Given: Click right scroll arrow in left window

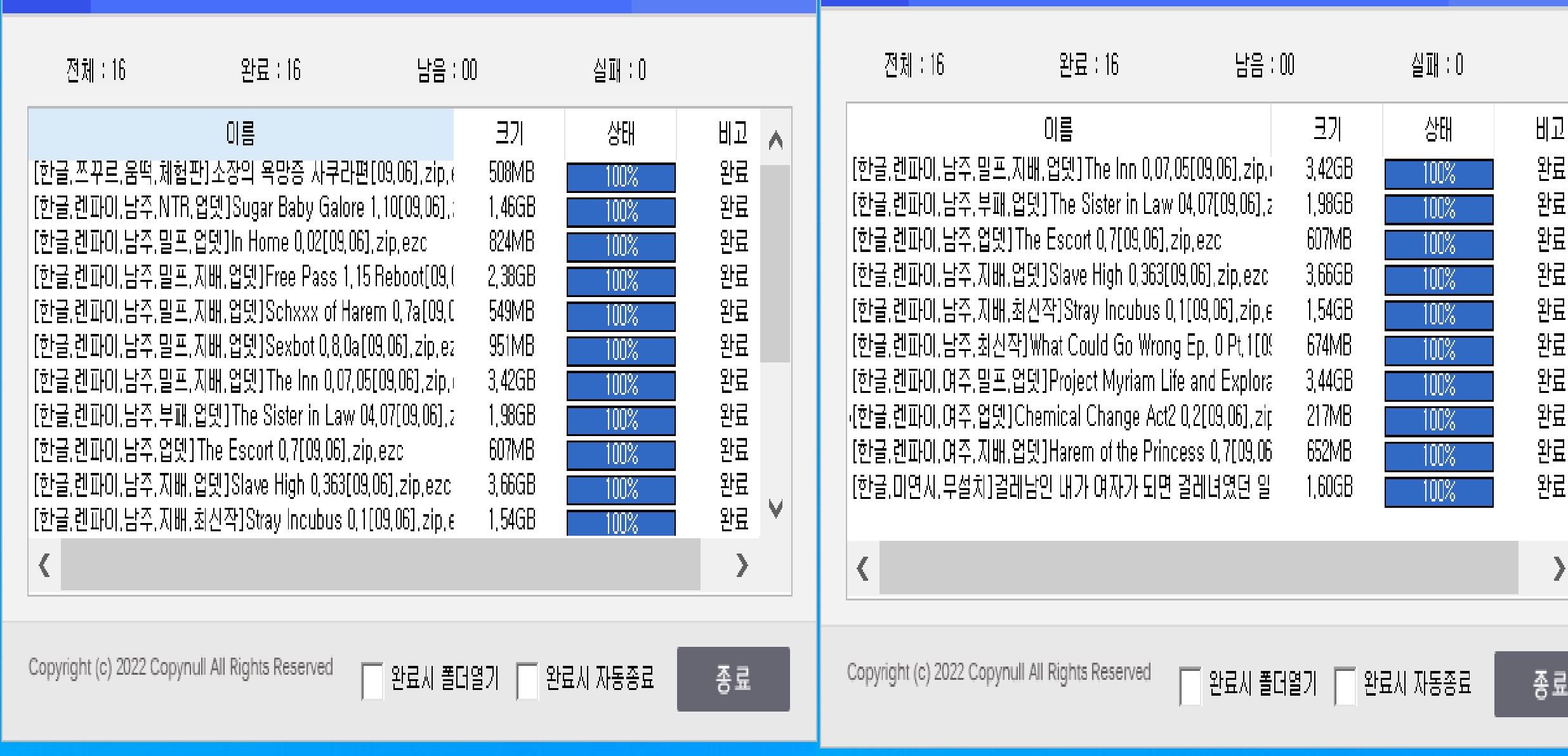Looking at the screenshot, I should tap(741, 565).
